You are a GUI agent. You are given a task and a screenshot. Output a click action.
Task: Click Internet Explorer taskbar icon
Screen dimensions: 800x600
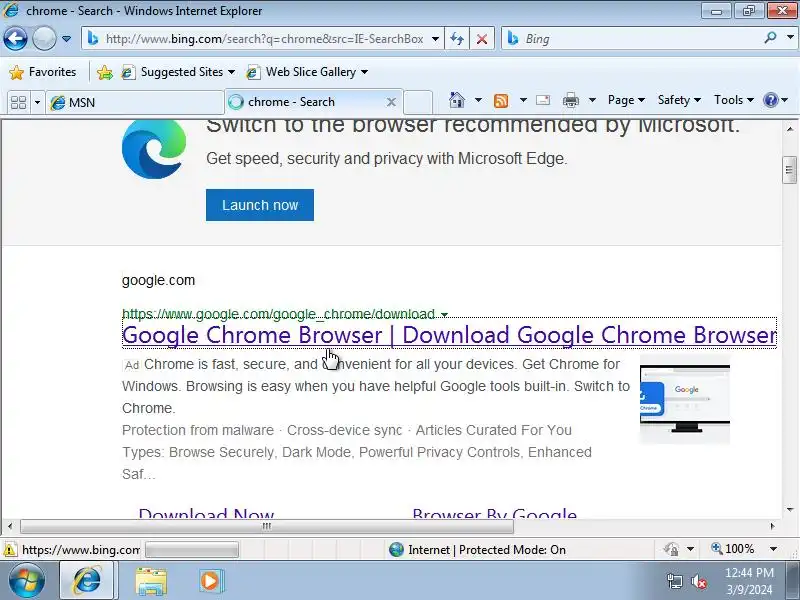(88, 581)
